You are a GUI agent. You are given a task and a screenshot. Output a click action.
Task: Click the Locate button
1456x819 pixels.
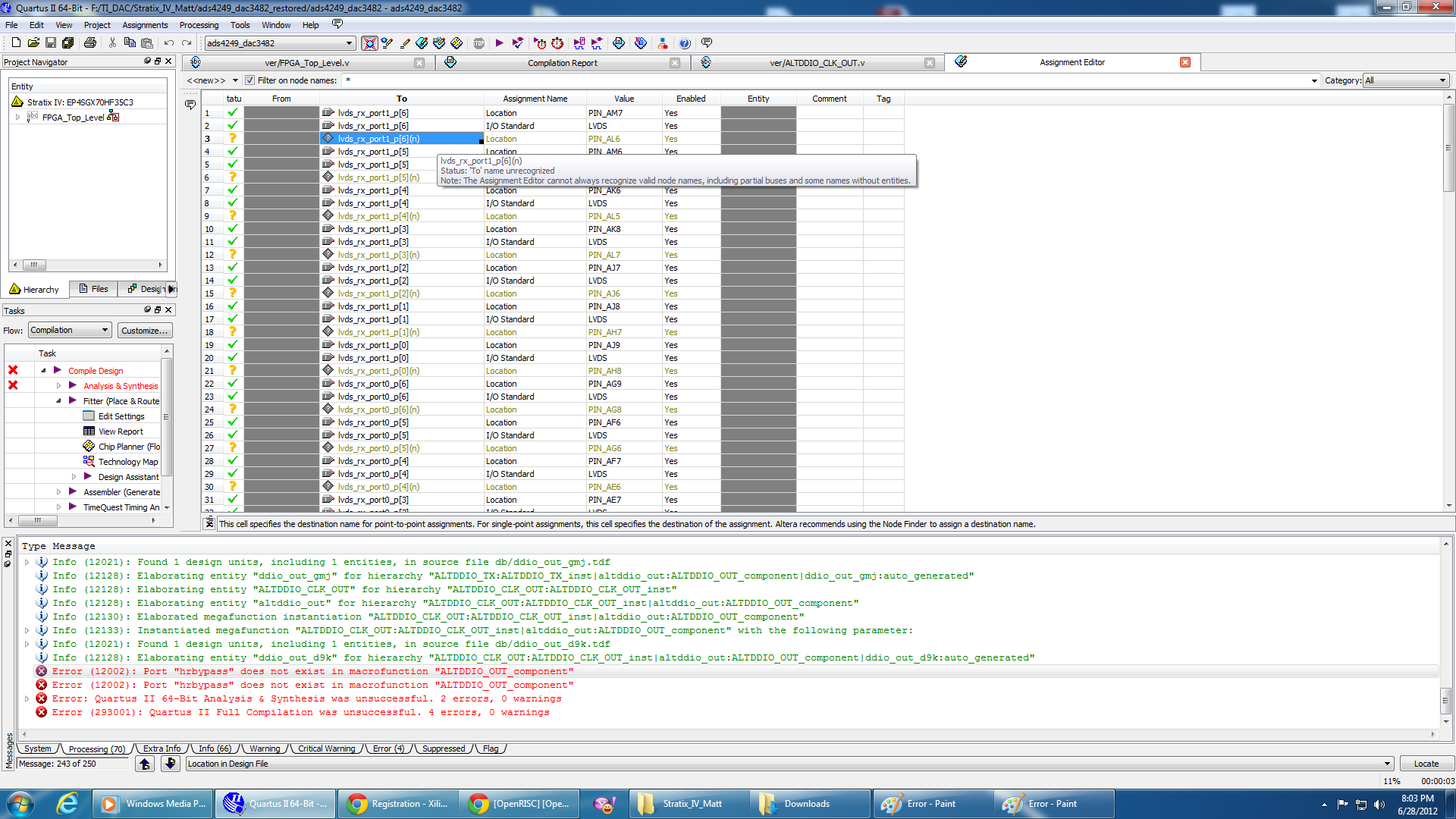coord(1425,764)
